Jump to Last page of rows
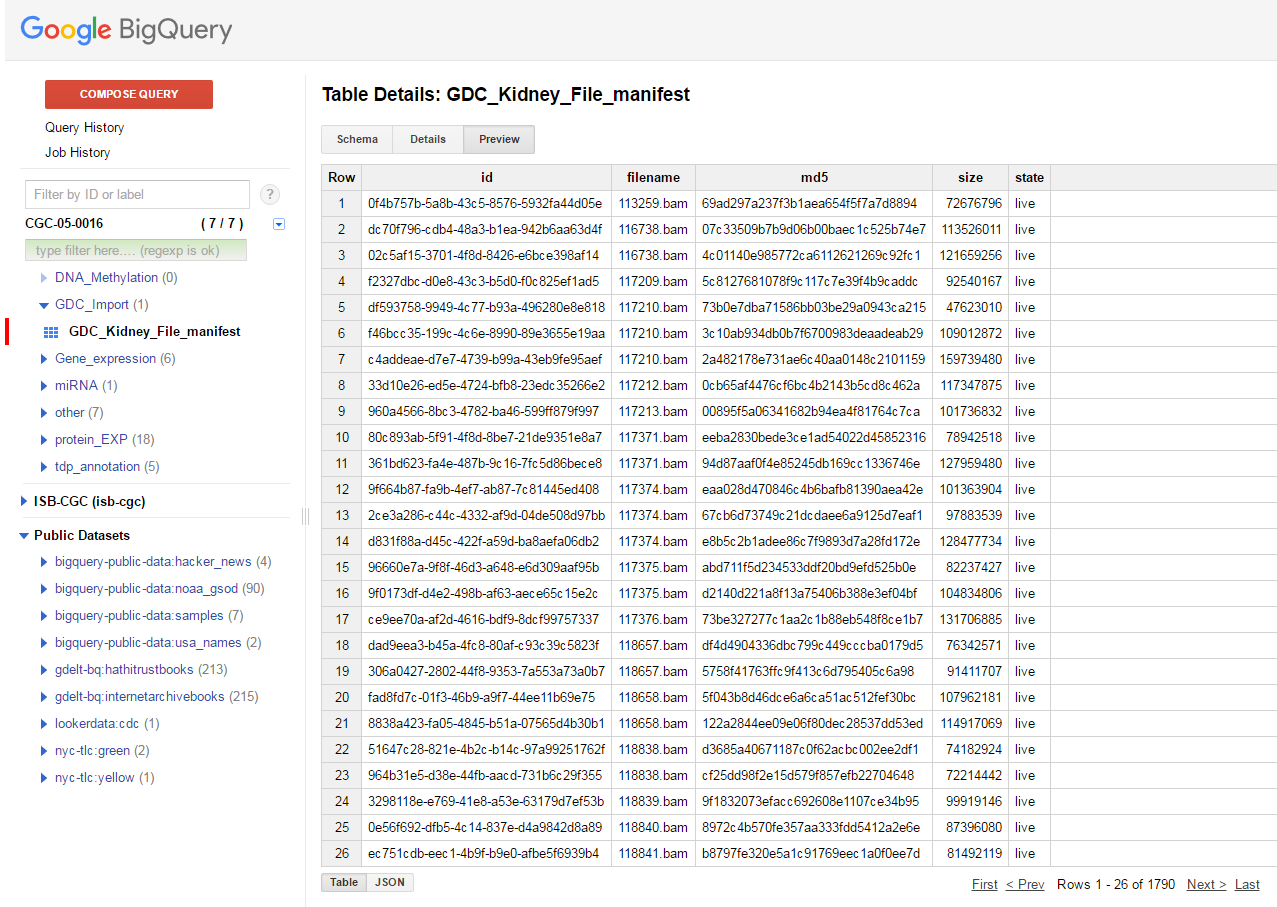Screen dimensions: 1277x907 (x=1247, y=885)
